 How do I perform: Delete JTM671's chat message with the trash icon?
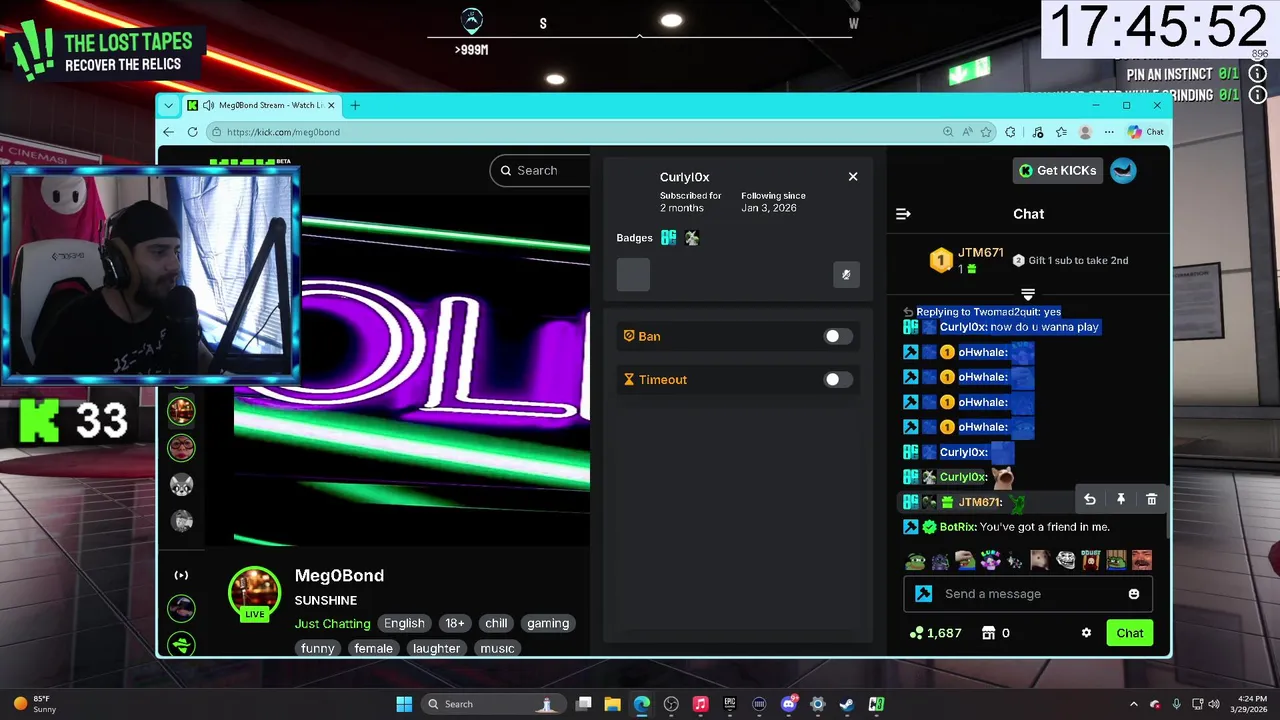(x=1151, y=499)
